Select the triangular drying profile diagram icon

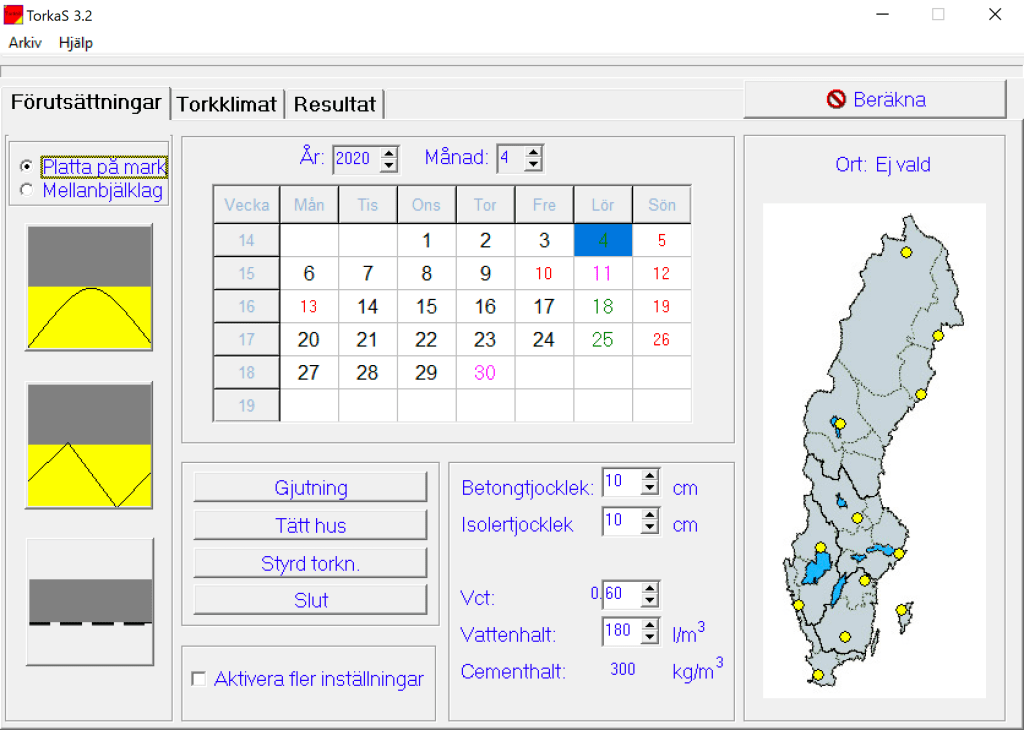tap(89, 445)
